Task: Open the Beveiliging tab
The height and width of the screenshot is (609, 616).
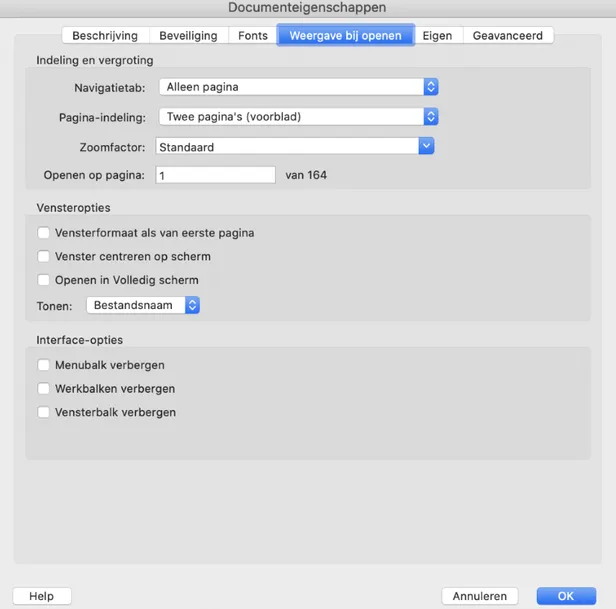Action: 188,36
